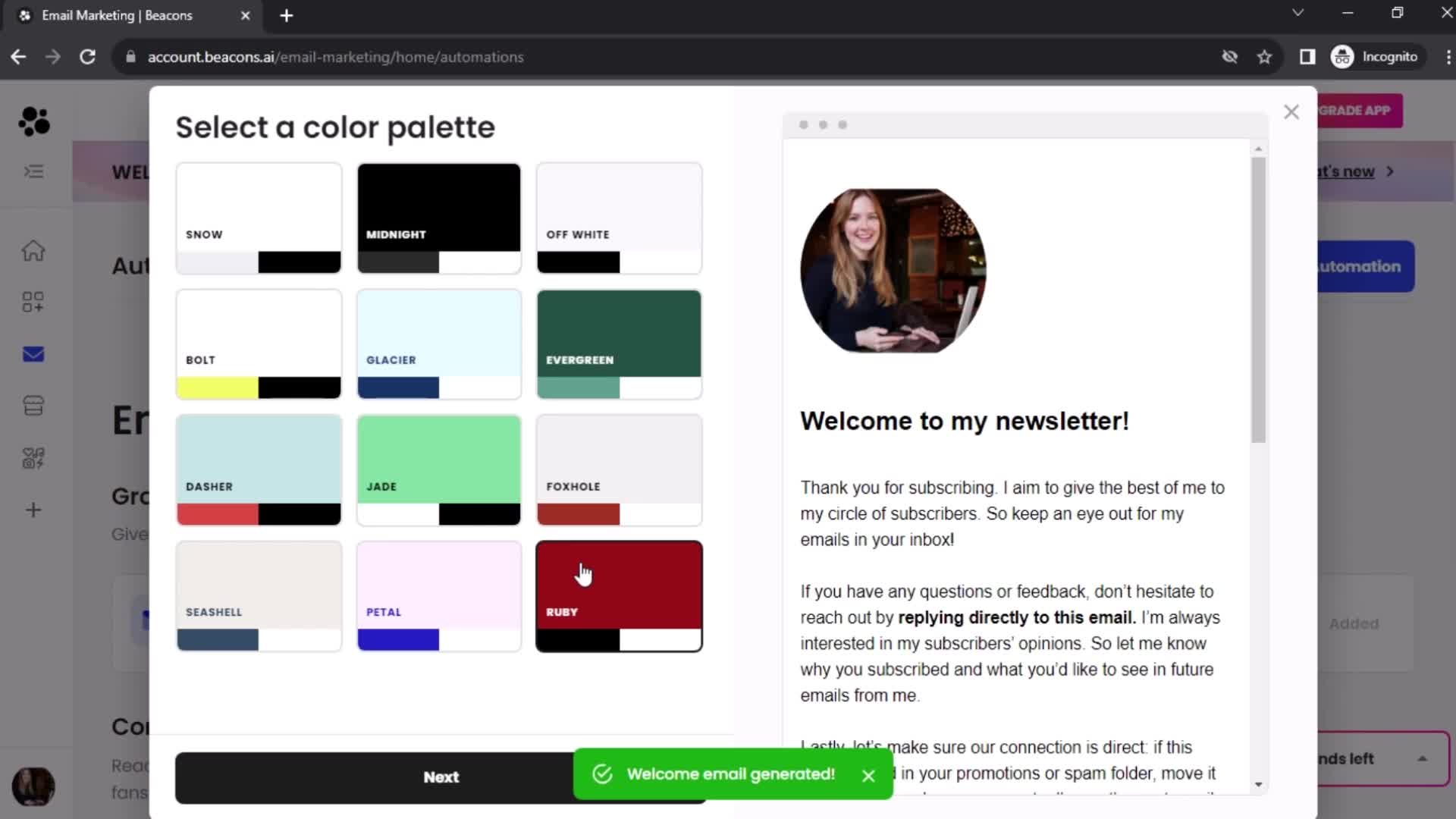Close the color palette dialog

(1291, 111)
